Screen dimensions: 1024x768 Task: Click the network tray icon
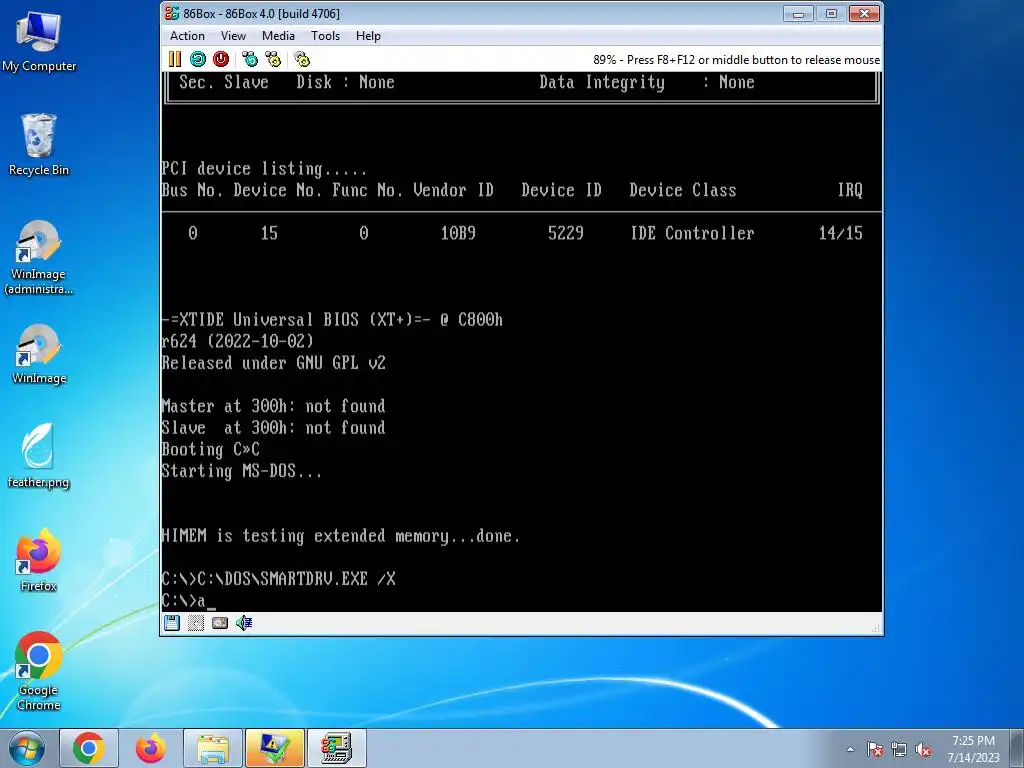coord(899,749)
